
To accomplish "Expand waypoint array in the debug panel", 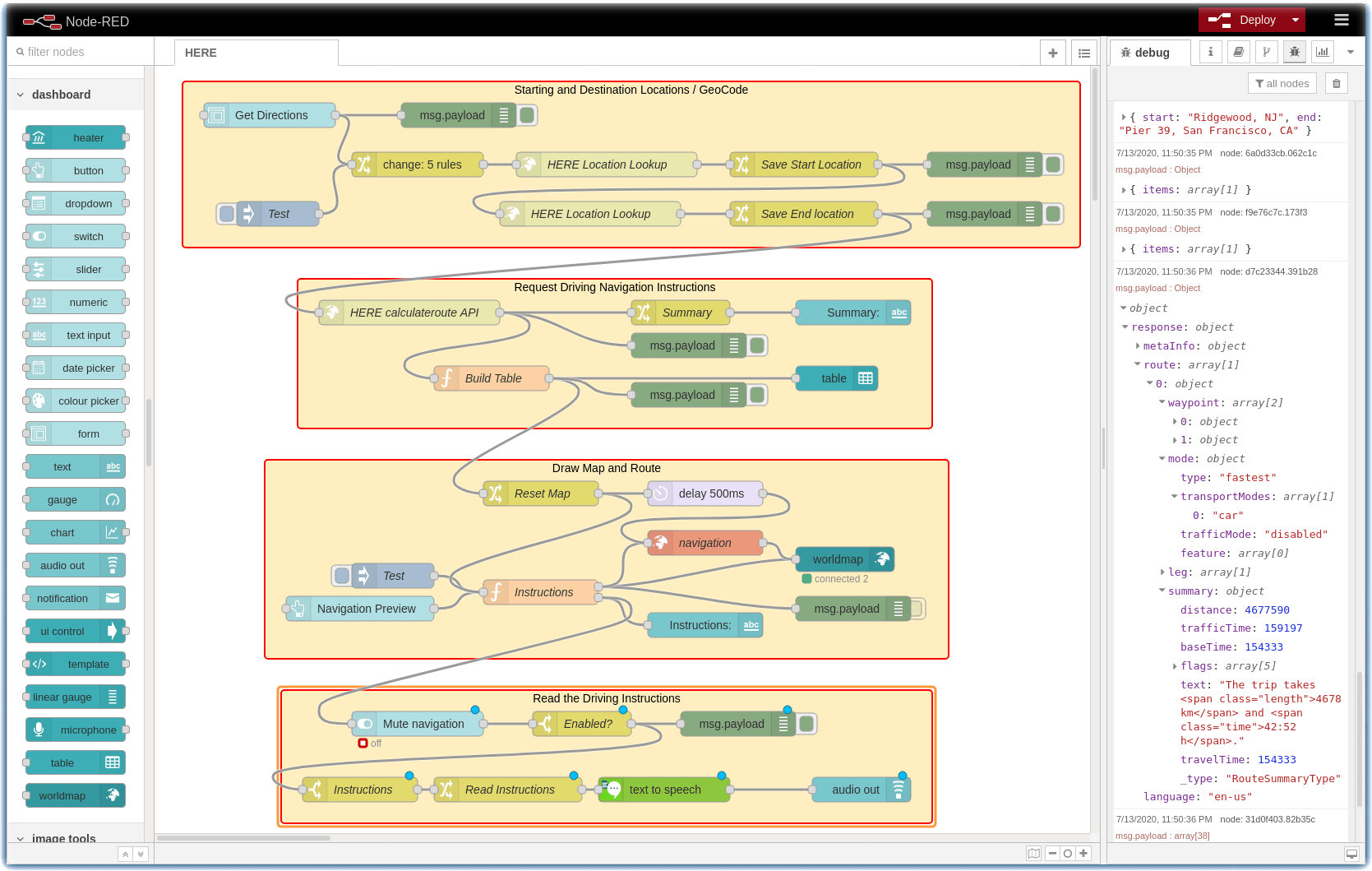I will point(1162,402).
